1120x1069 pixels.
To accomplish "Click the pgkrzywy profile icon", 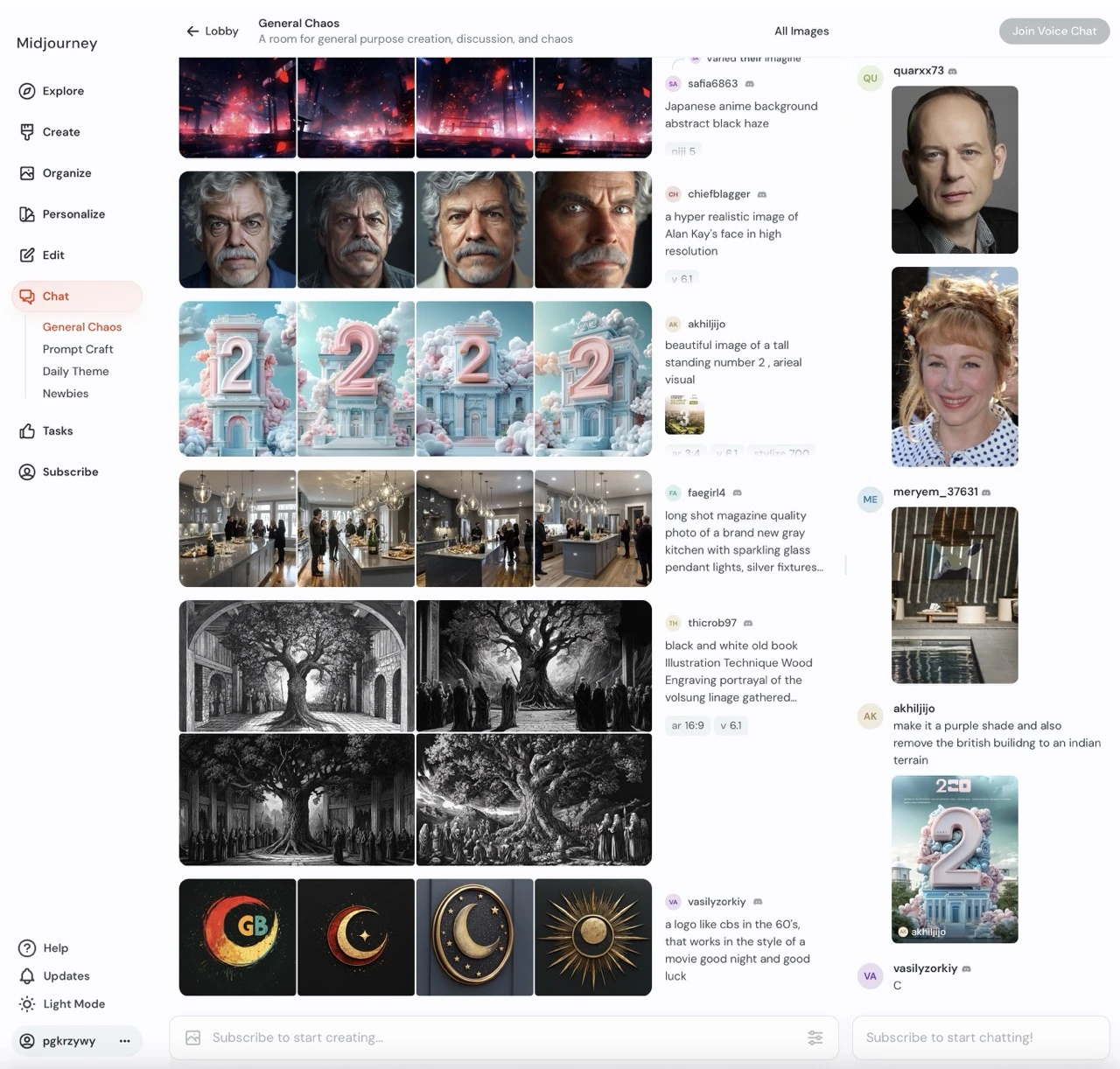I will coord(27,1041).
